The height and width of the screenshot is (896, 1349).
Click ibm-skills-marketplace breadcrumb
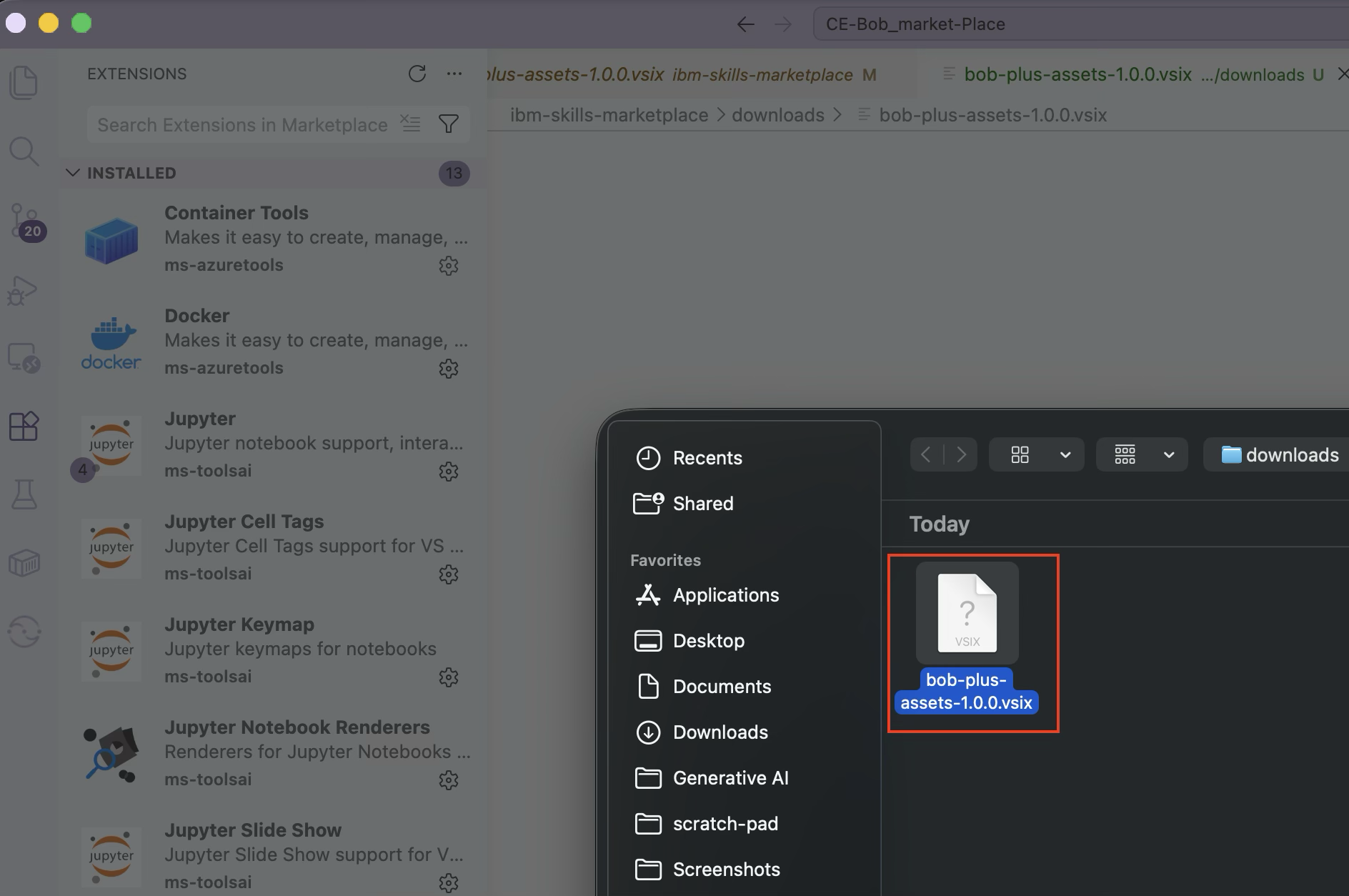[609, 115]
